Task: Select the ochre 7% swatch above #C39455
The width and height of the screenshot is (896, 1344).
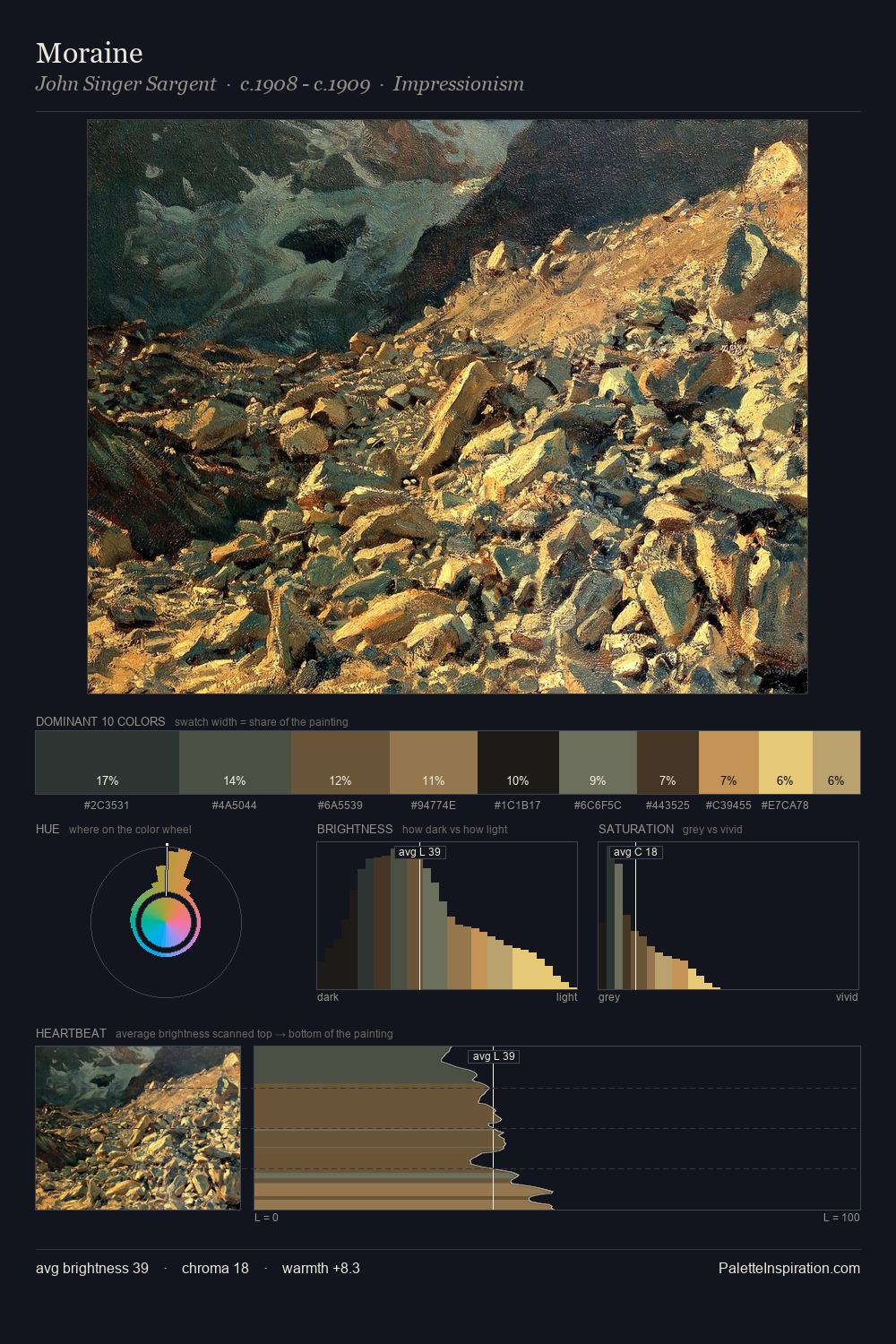Action: point(728,762)
